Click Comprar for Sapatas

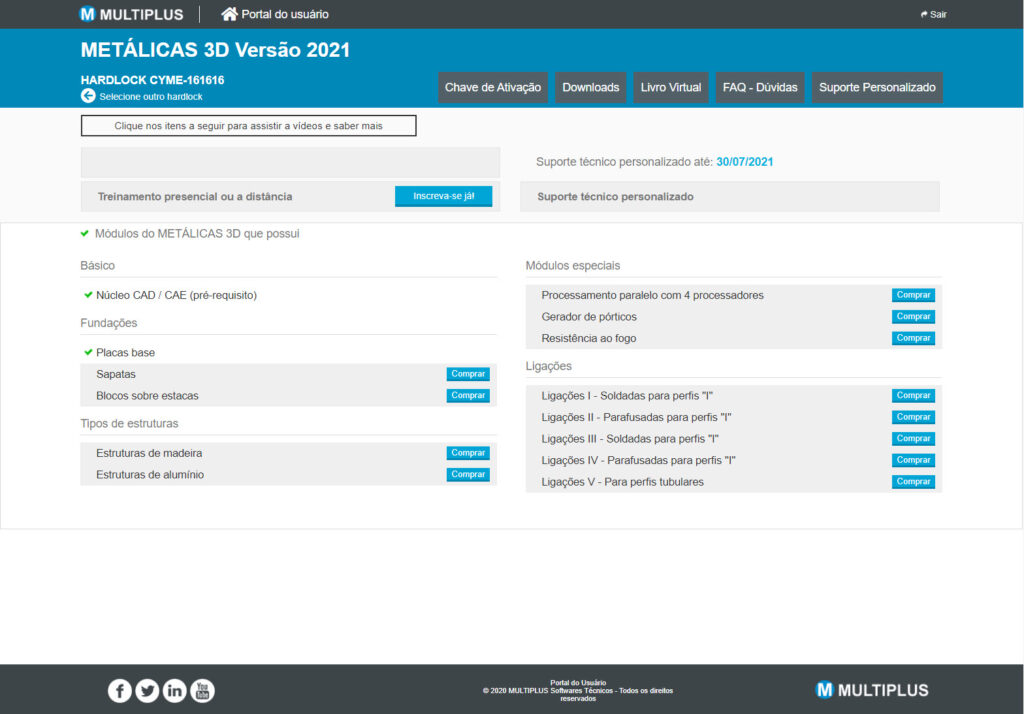point(468,374)
